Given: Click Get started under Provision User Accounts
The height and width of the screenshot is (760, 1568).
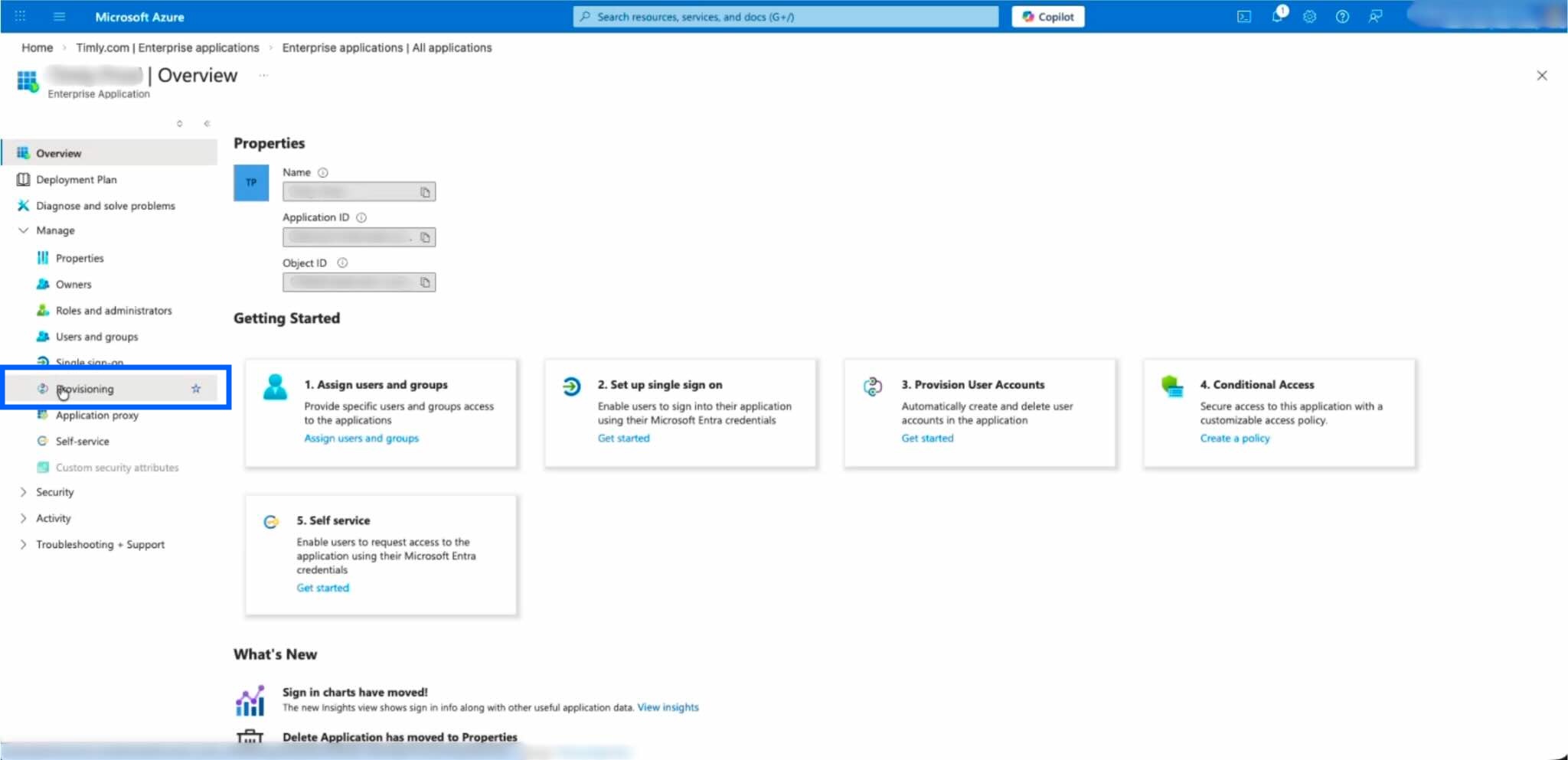Looking at the screenshot, I should [927, 438].
